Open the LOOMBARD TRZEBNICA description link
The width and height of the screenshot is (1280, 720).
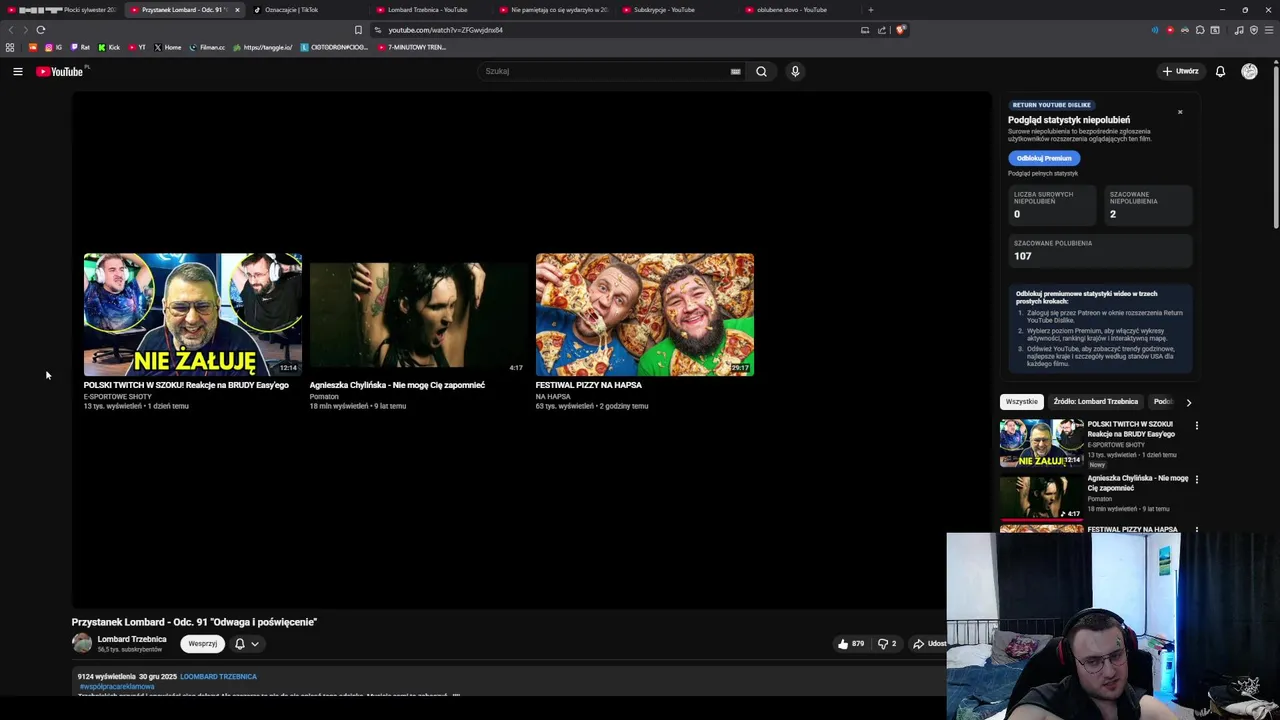(218, 677)
